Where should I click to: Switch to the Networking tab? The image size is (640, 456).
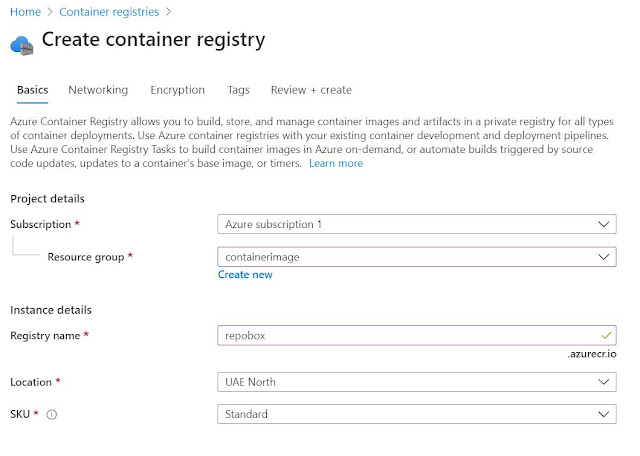tap(98, 90)
